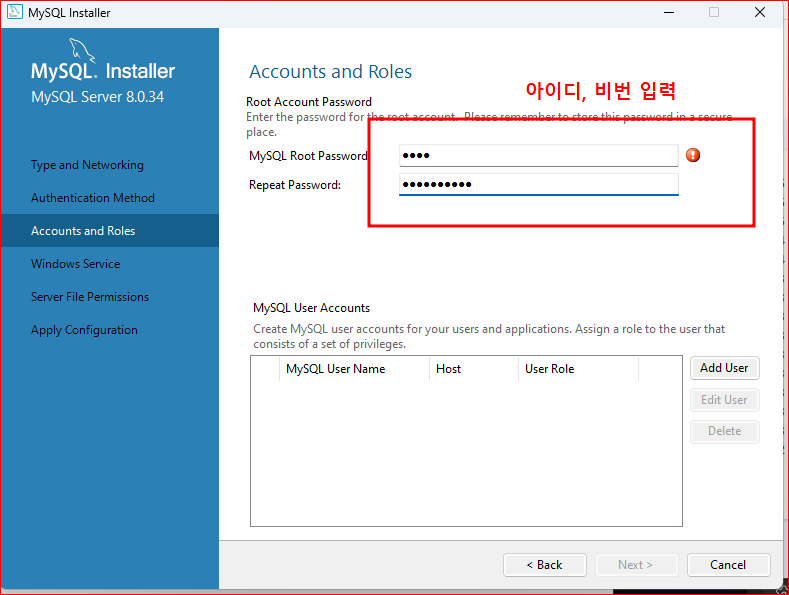789x595 pixels.
Task: Focus the Repeat Password field
Action: click(x=538, y=184)
